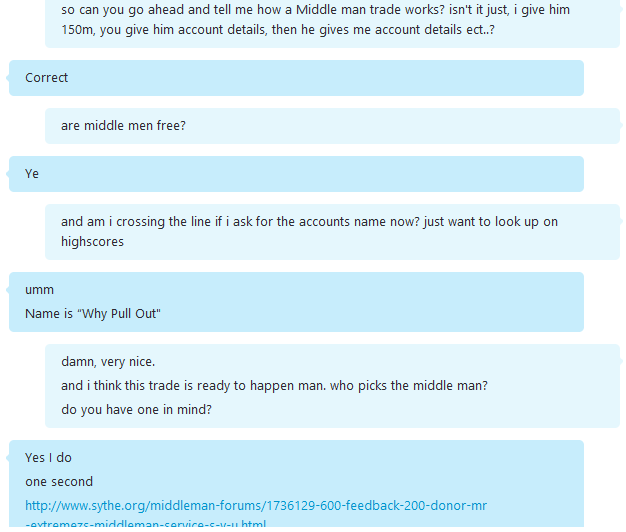This screenshot has height=532, width=626.
Task: Select the tail pointer of the "Yes I do" bubble
Action: pos(8,458)
